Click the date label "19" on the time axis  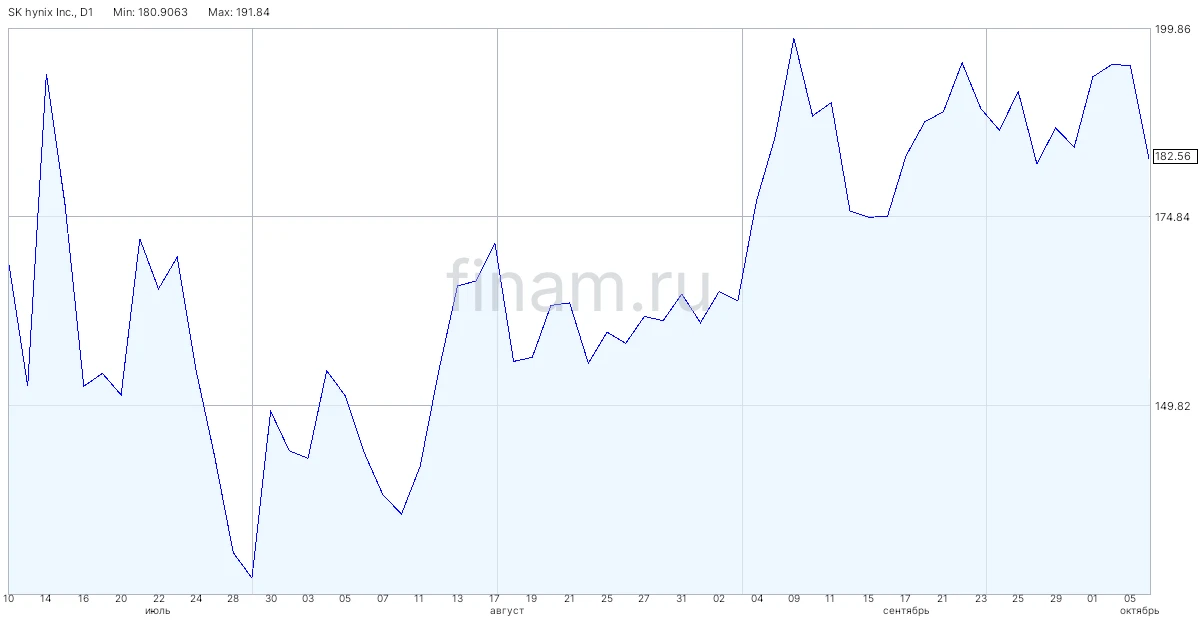coord(532,599)
